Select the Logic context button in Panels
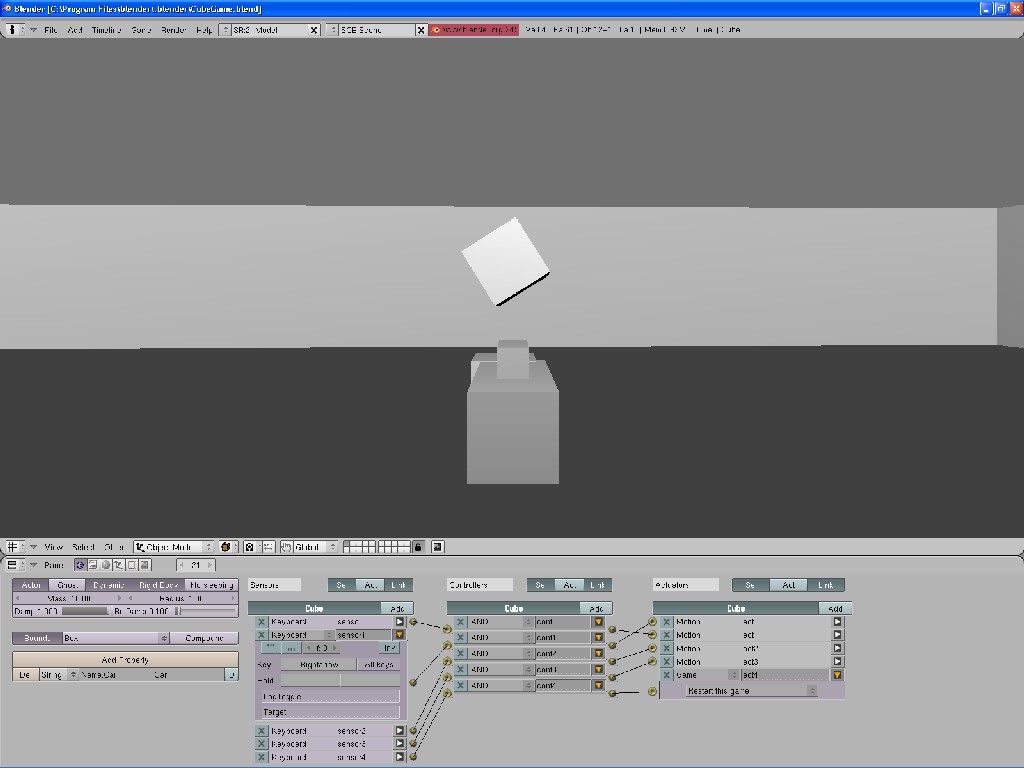1024x768 pixels. [80, 565]
